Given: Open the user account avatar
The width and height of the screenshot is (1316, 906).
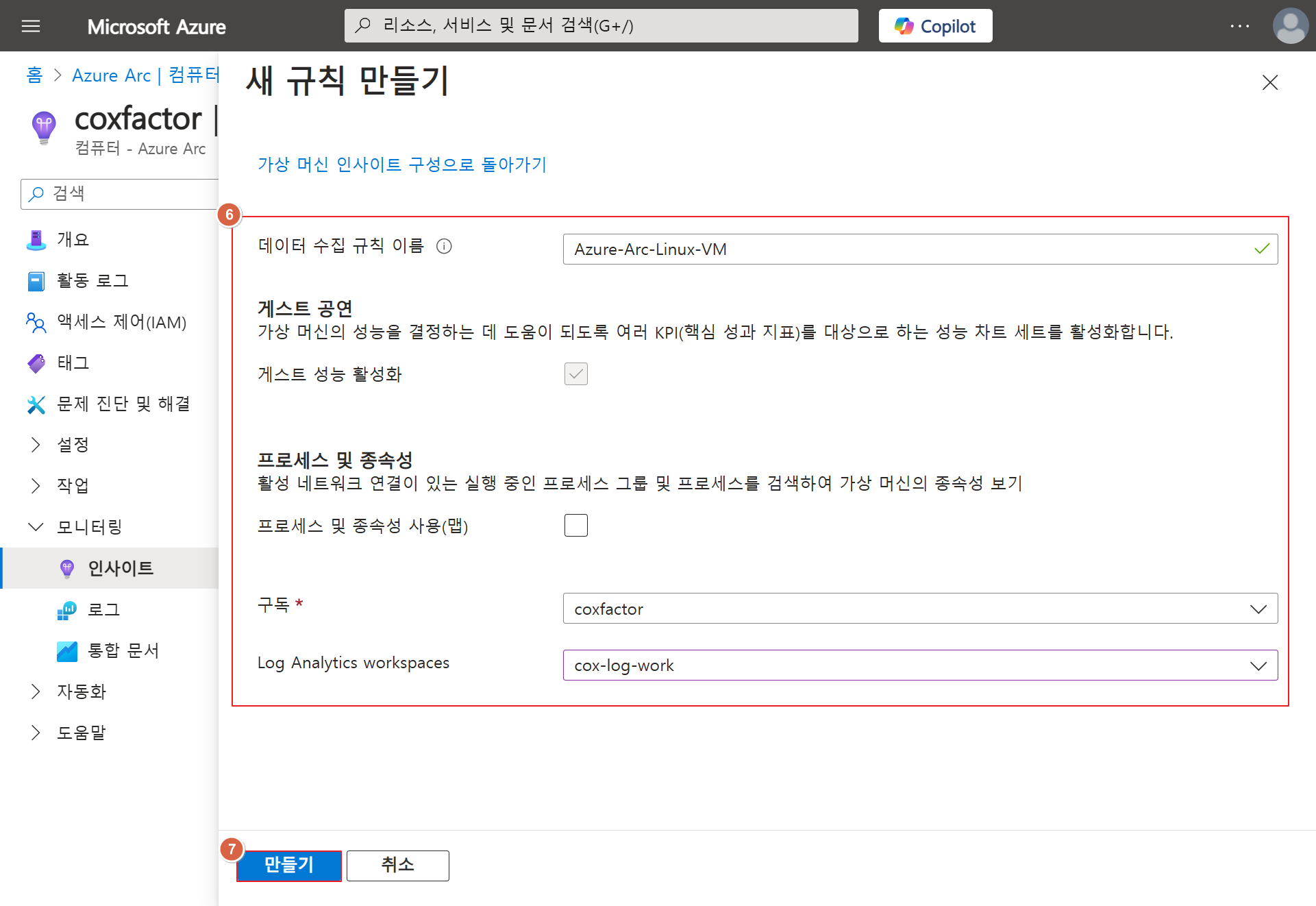Looking at the screenshot, I should (x=1290, y=26).
